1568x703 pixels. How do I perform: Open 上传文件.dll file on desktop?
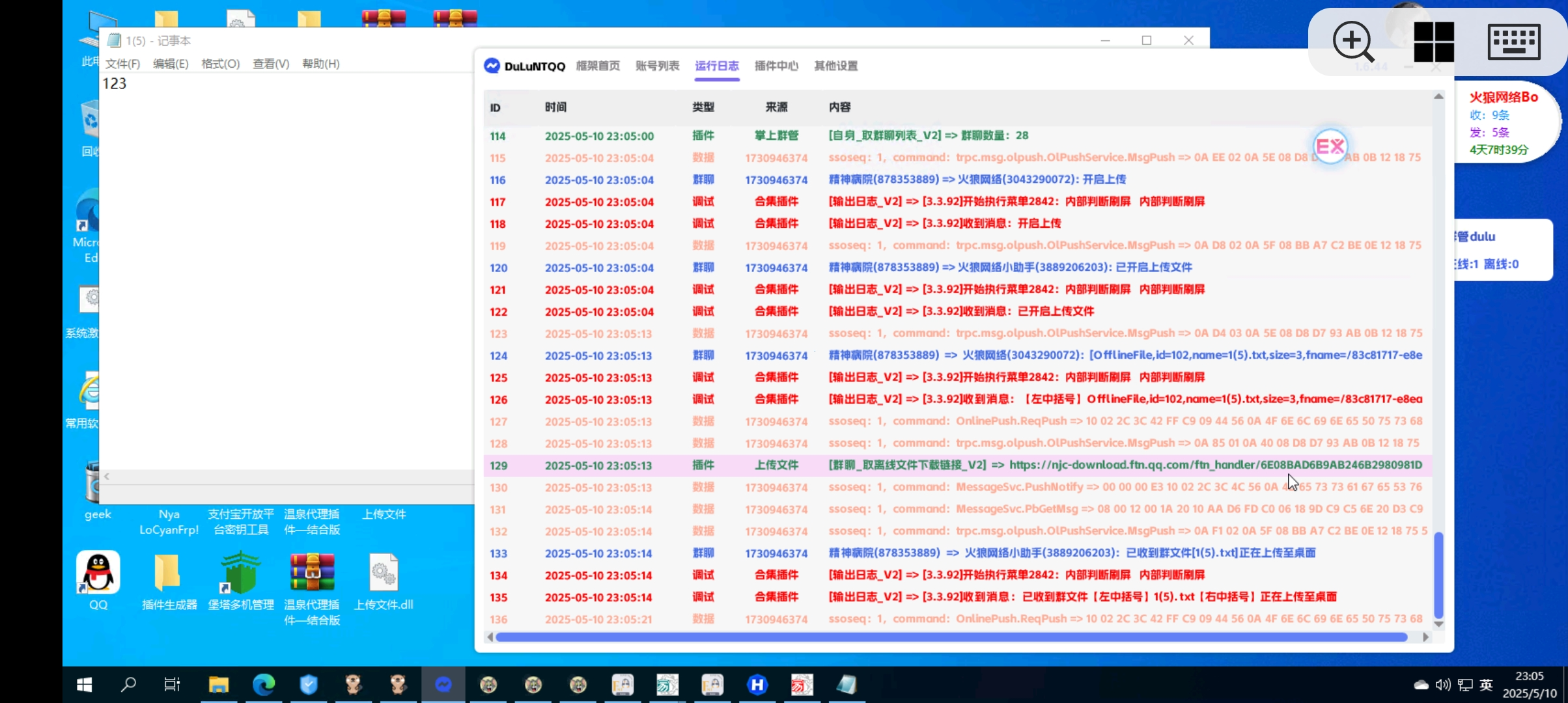(384, 574)
